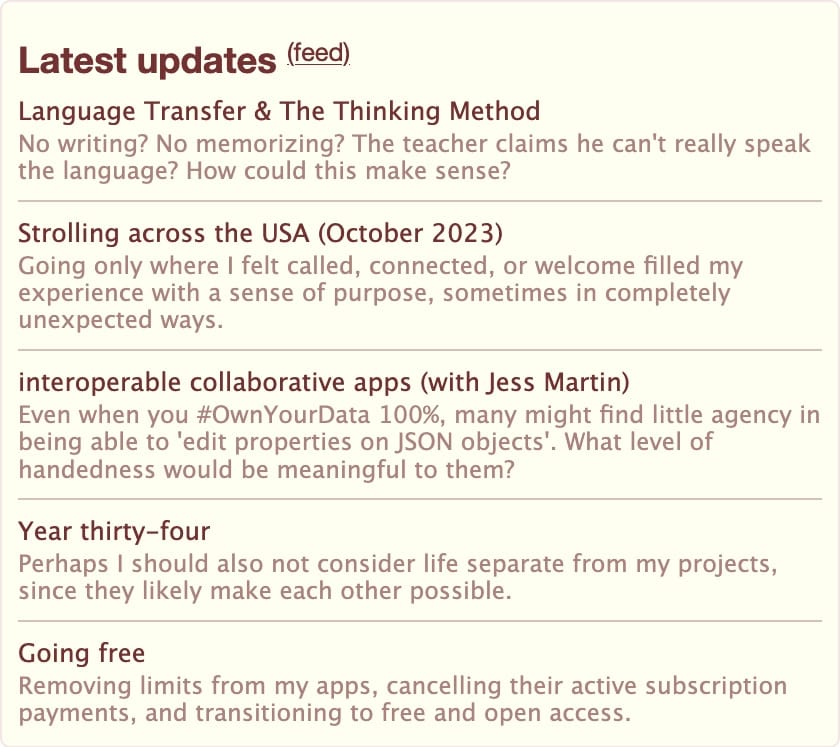Viewport: 840px width, 747px height.
Task: Click the summary starting "Removing limits from my apps"
Action: point(403,700)
